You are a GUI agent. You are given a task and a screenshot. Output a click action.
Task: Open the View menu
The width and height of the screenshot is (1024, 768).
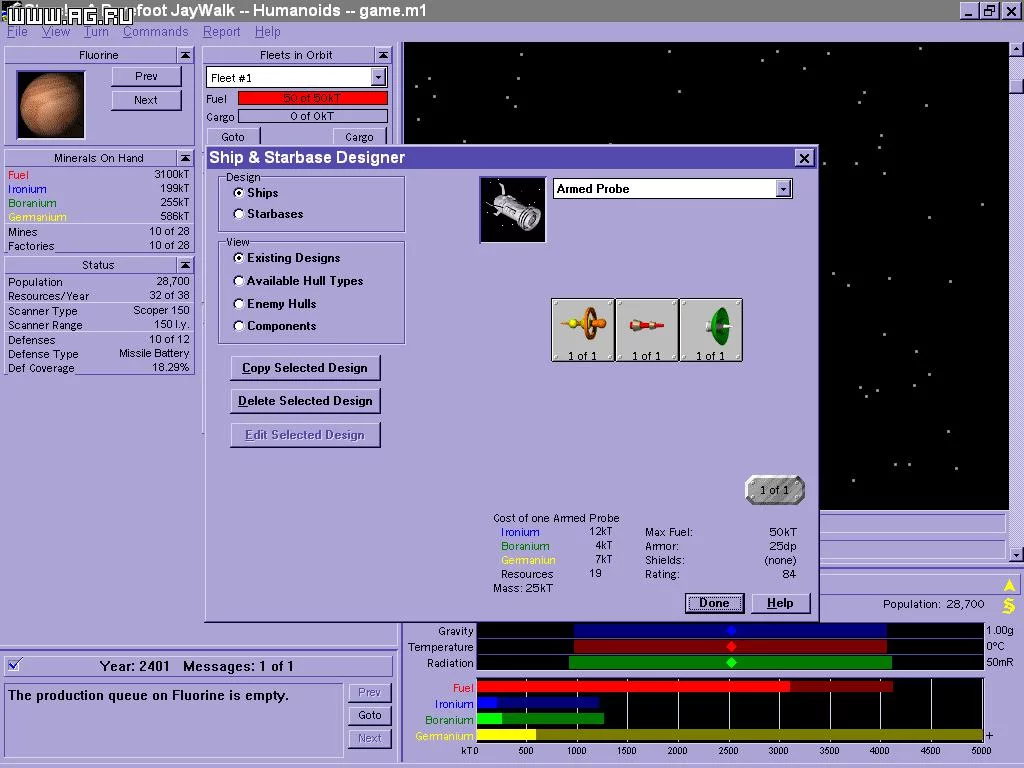point(56,31)
